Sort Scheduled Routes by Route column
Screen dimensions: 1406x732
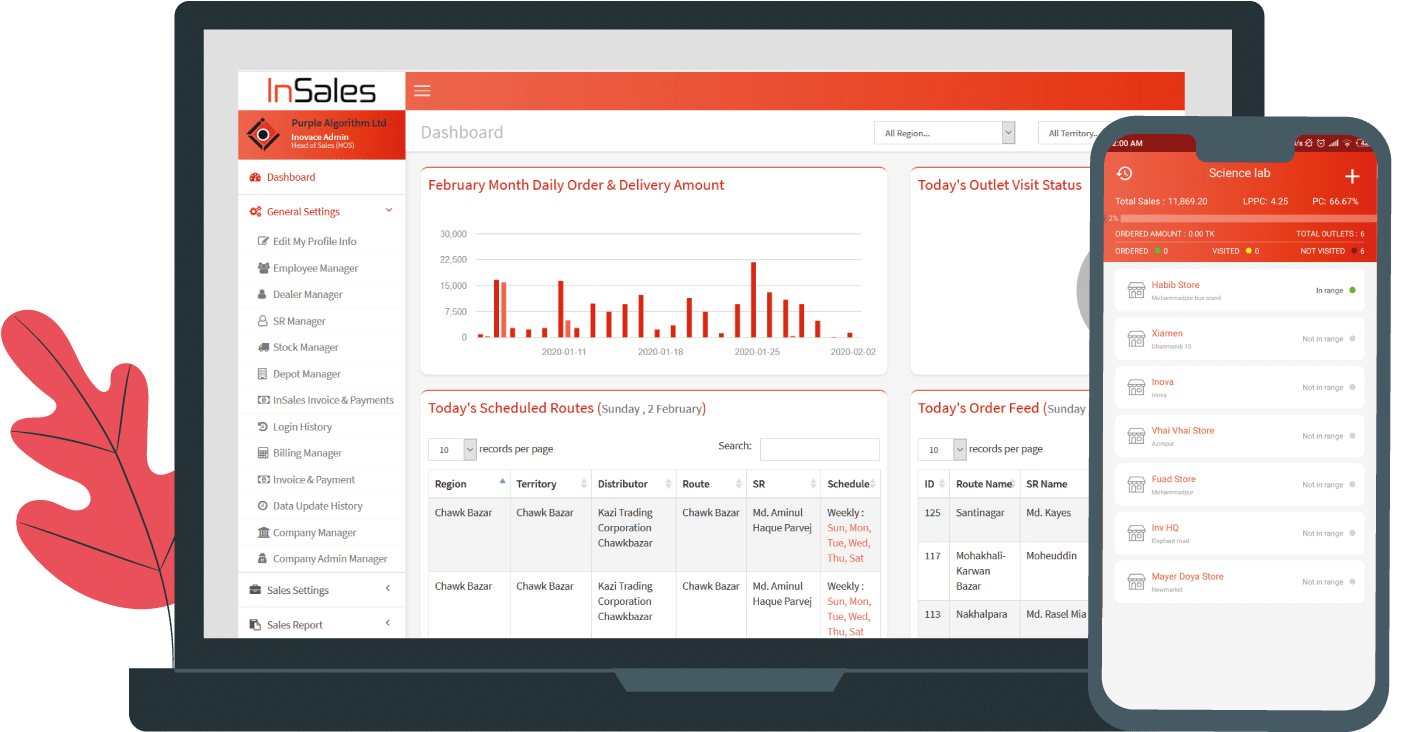739,484
